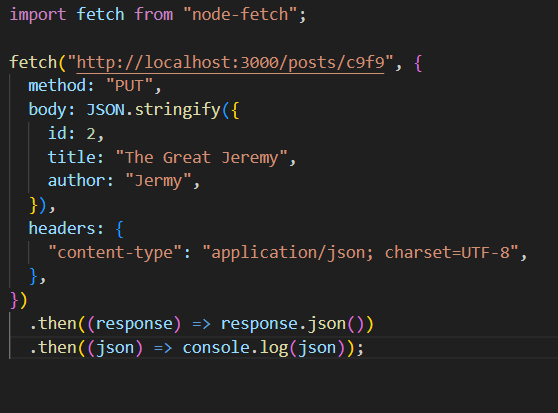Viewport: 558px width, 413px height.
Task: Click the author property name
Action: 76,181
